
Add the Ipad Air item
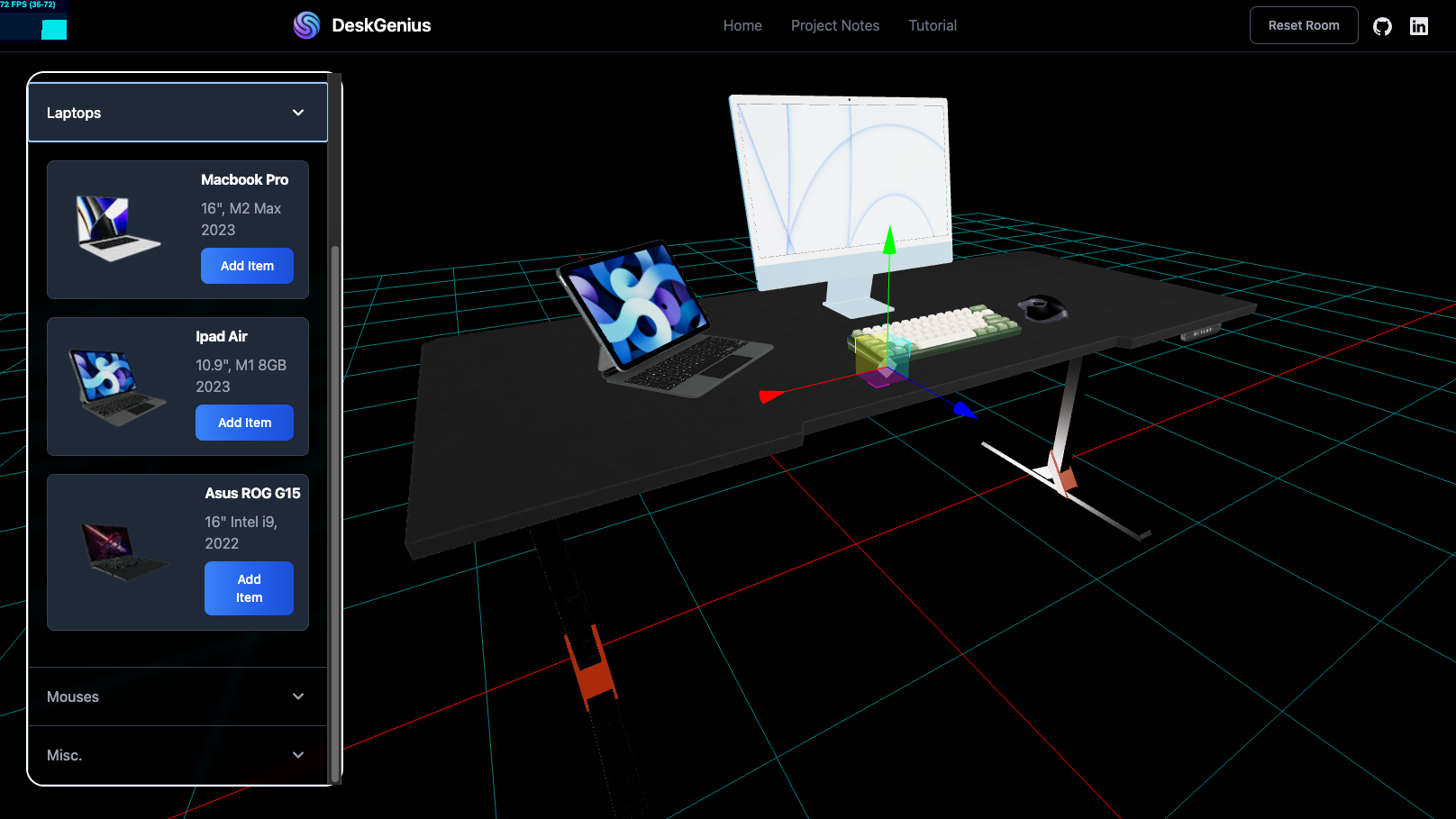pyautogui.click(x=244, y=423)
